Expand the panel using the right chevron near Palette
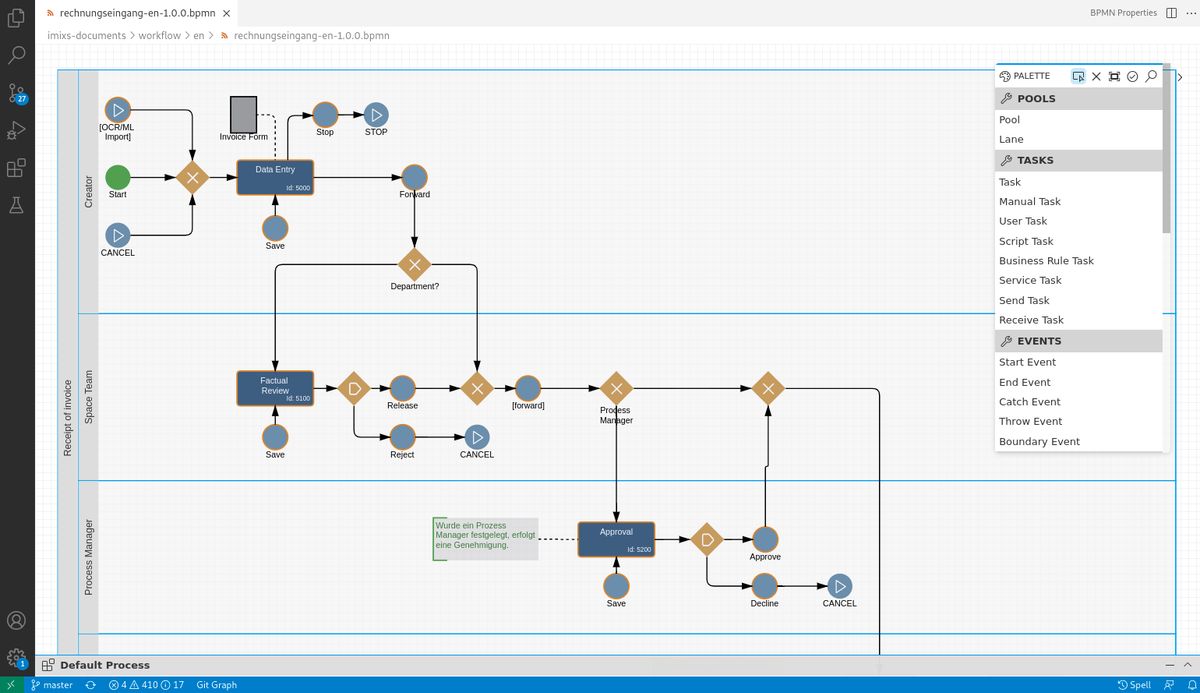 pyautogui.click(x=1180, y=76)
